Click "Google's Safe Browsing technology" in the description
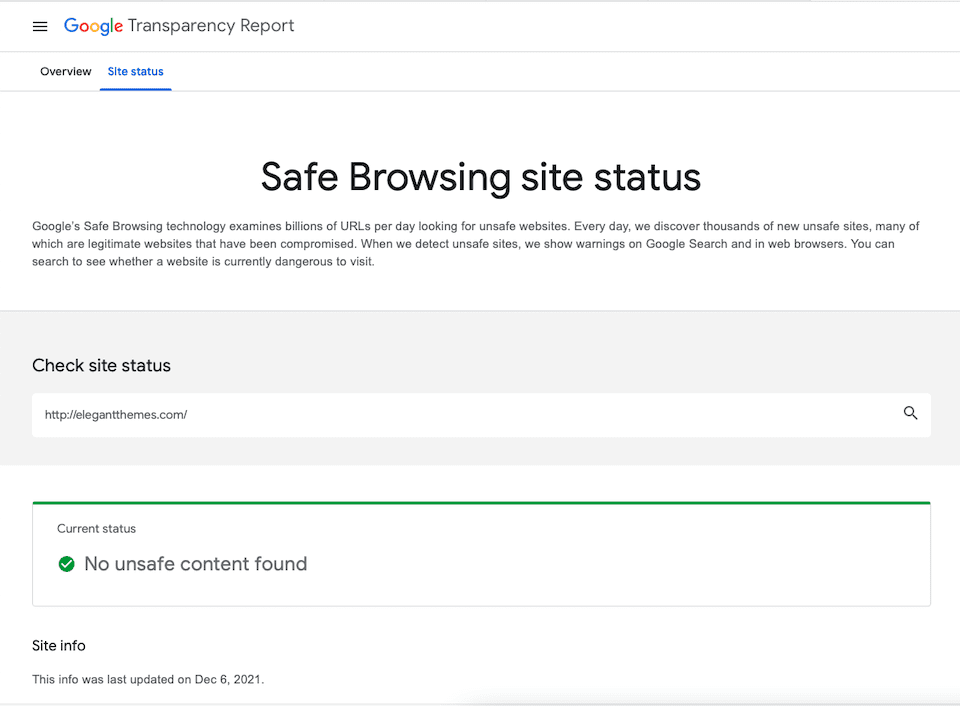The width and height of the screenshot is (960, 706). 130,227
